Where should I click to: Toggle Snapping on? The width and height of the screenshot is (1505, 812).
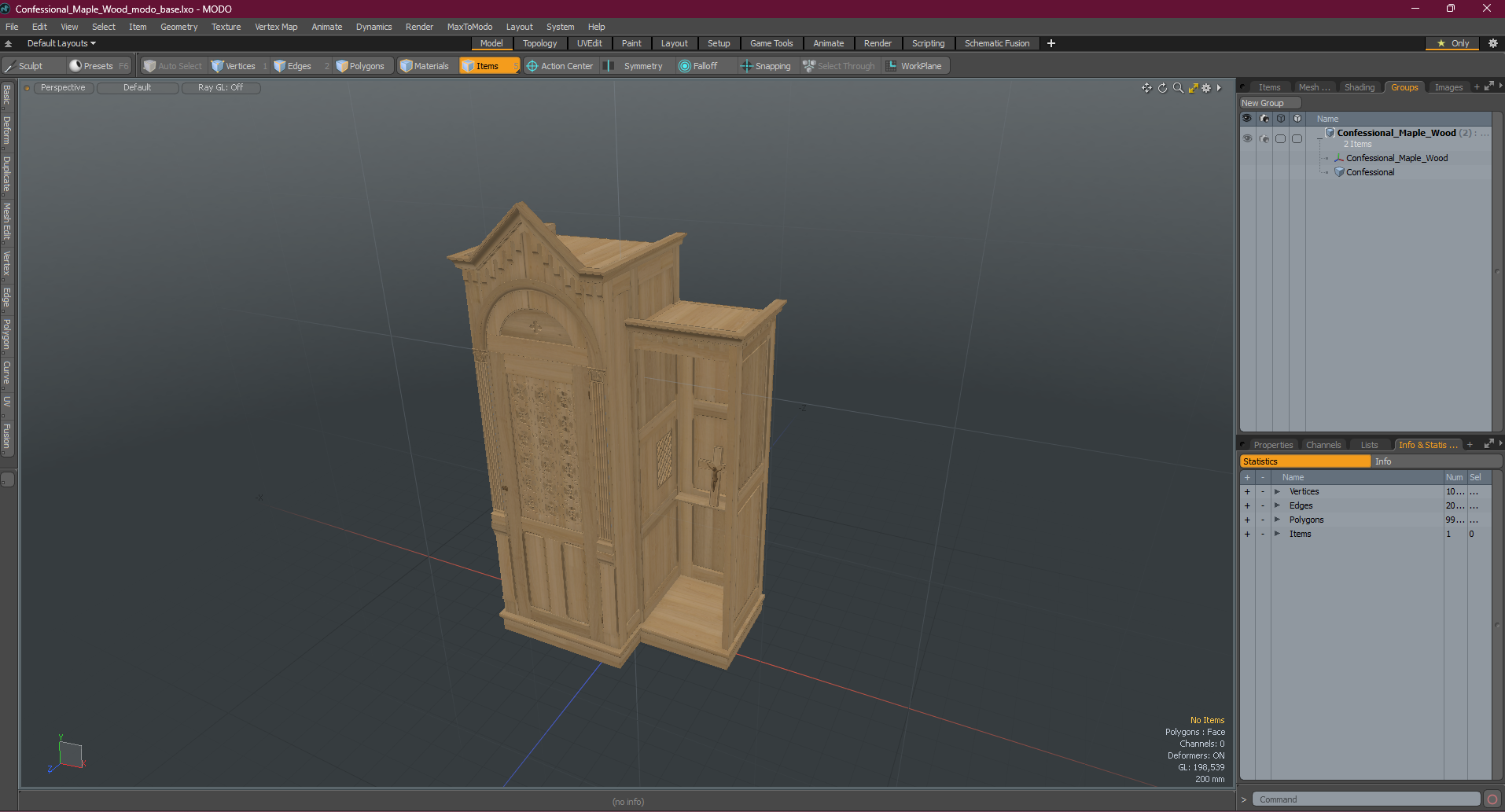click(x=767, y=66)
